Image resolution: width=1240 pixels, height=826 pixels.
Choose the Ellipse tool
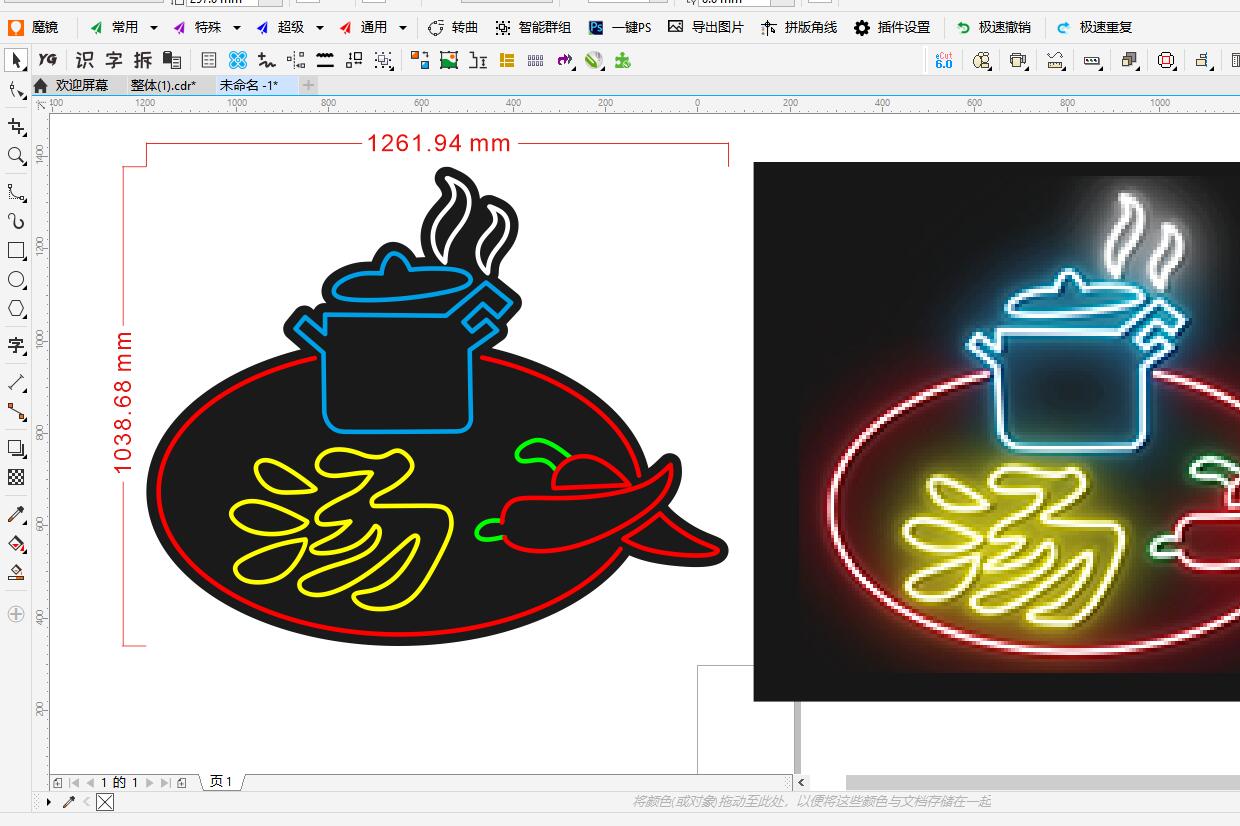click(16, 279)
